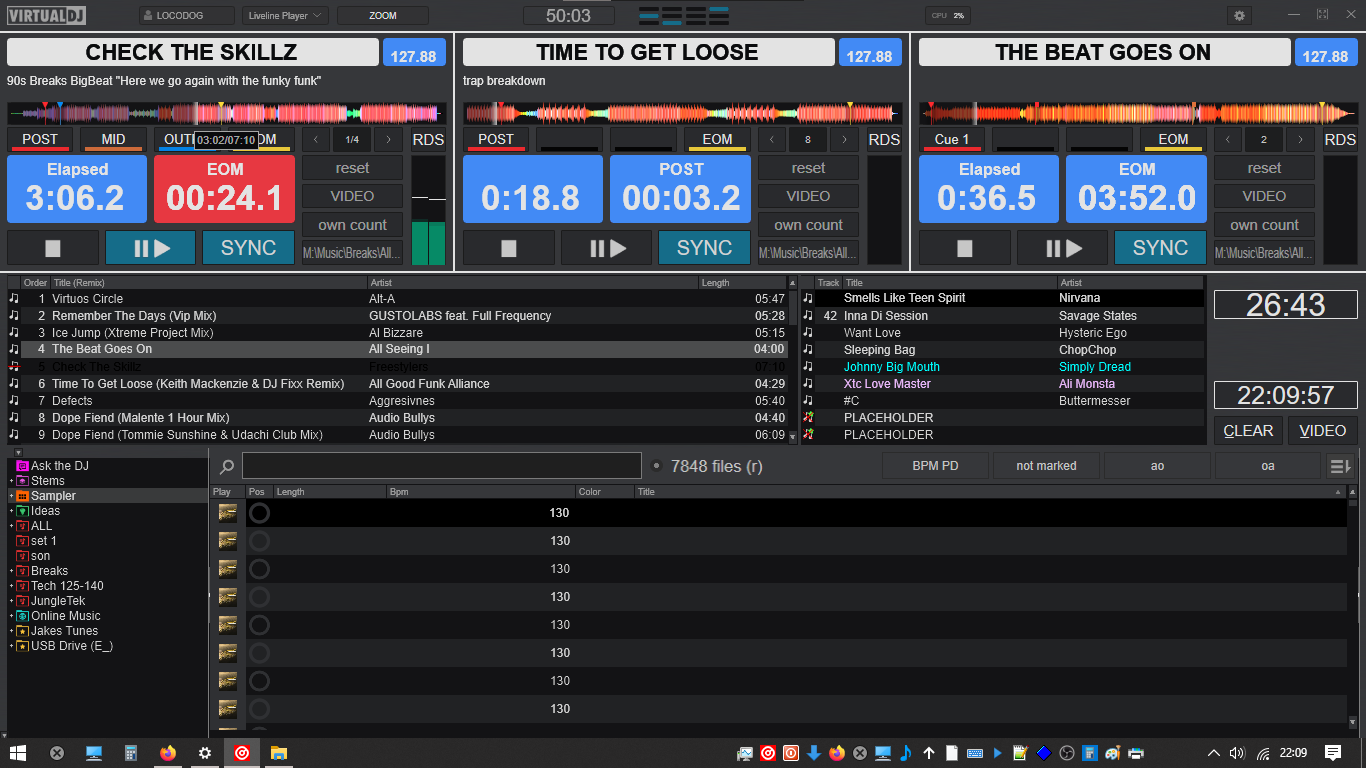Click the loop size right arrow on the first deck
This screenshot has height=768, width=1366.
pos(388,140)
